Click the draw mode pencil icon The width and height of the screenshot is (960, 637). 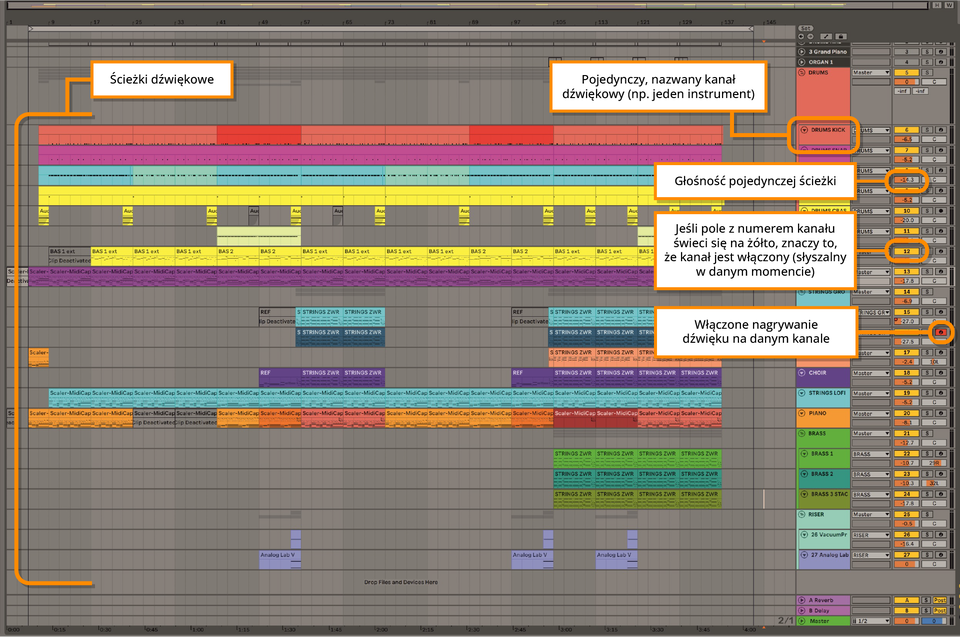pos(827,36)
